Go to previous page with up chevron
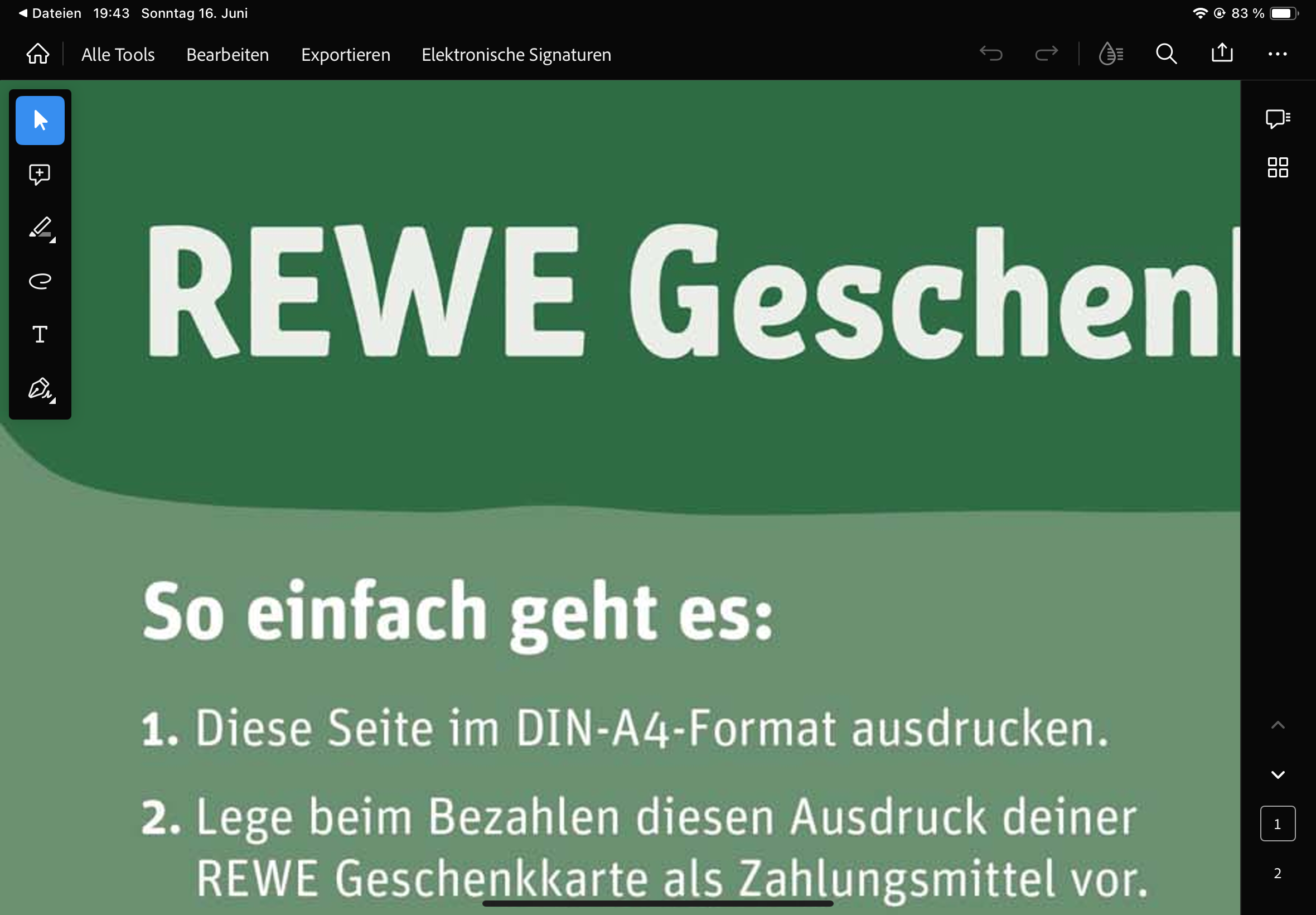Viewport: 1316px width, 915px height. [1278, 725]
